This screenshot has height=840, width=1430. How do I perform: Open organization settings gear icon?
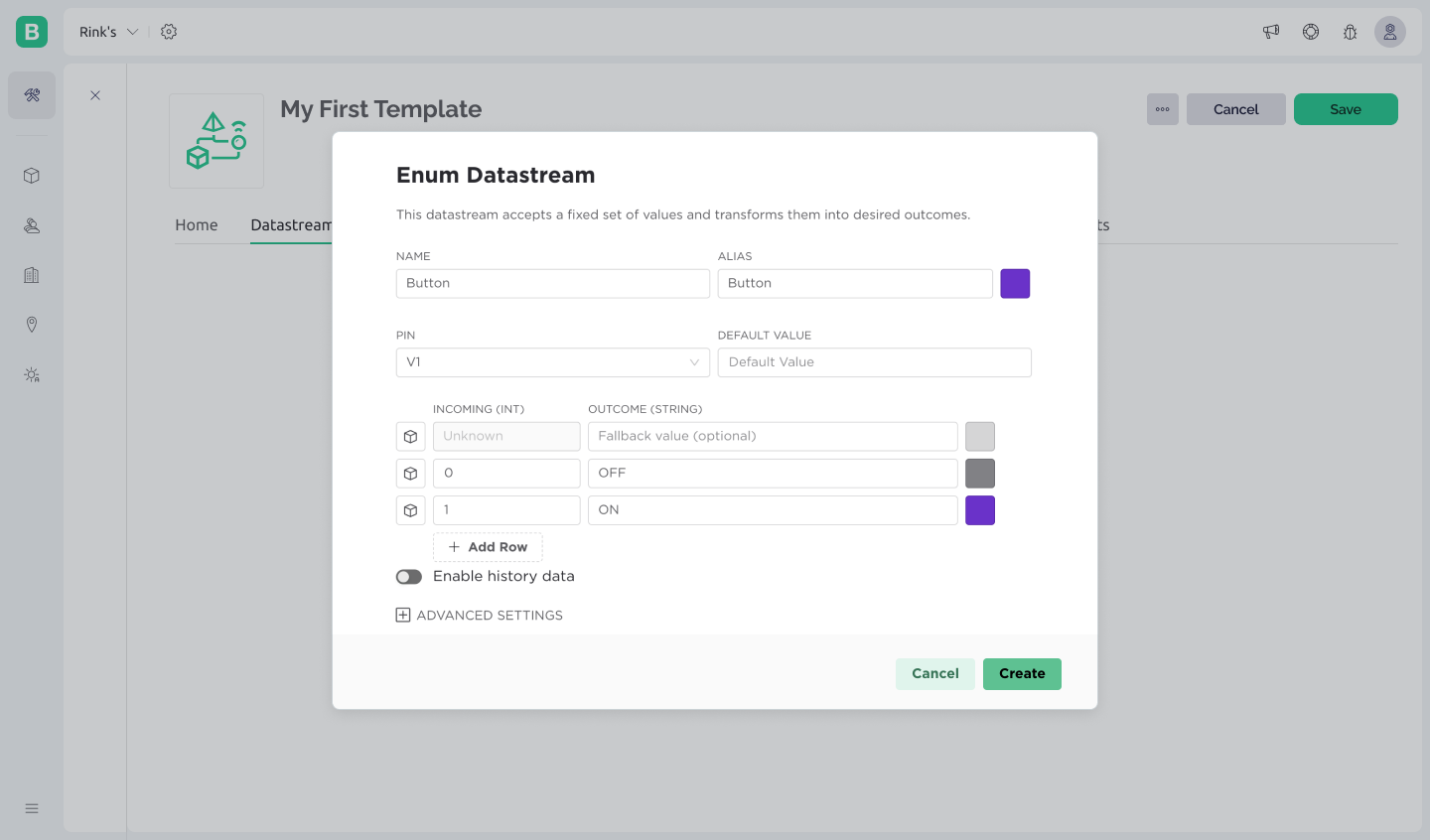[x=169, y=32]
